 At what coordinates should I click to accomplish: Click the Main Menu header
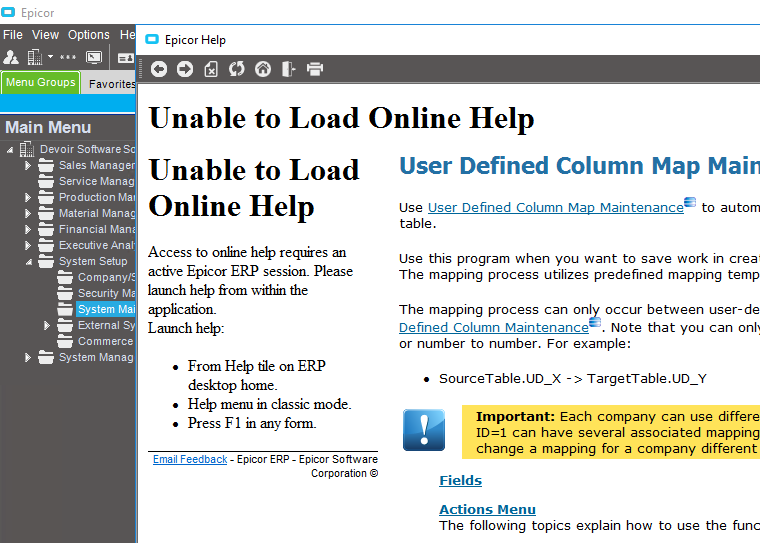click(x=48, y=128)
